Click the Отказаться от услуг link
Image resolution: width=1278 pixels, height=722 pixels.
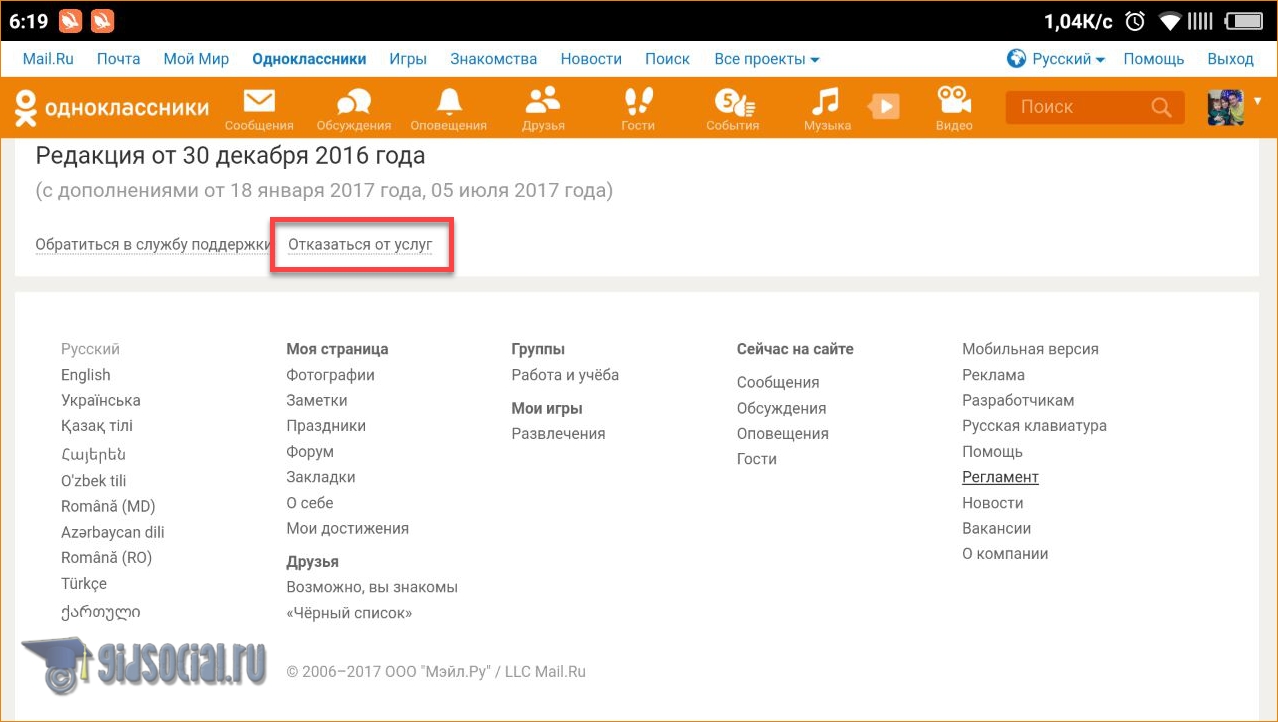(x=360, y=244)
